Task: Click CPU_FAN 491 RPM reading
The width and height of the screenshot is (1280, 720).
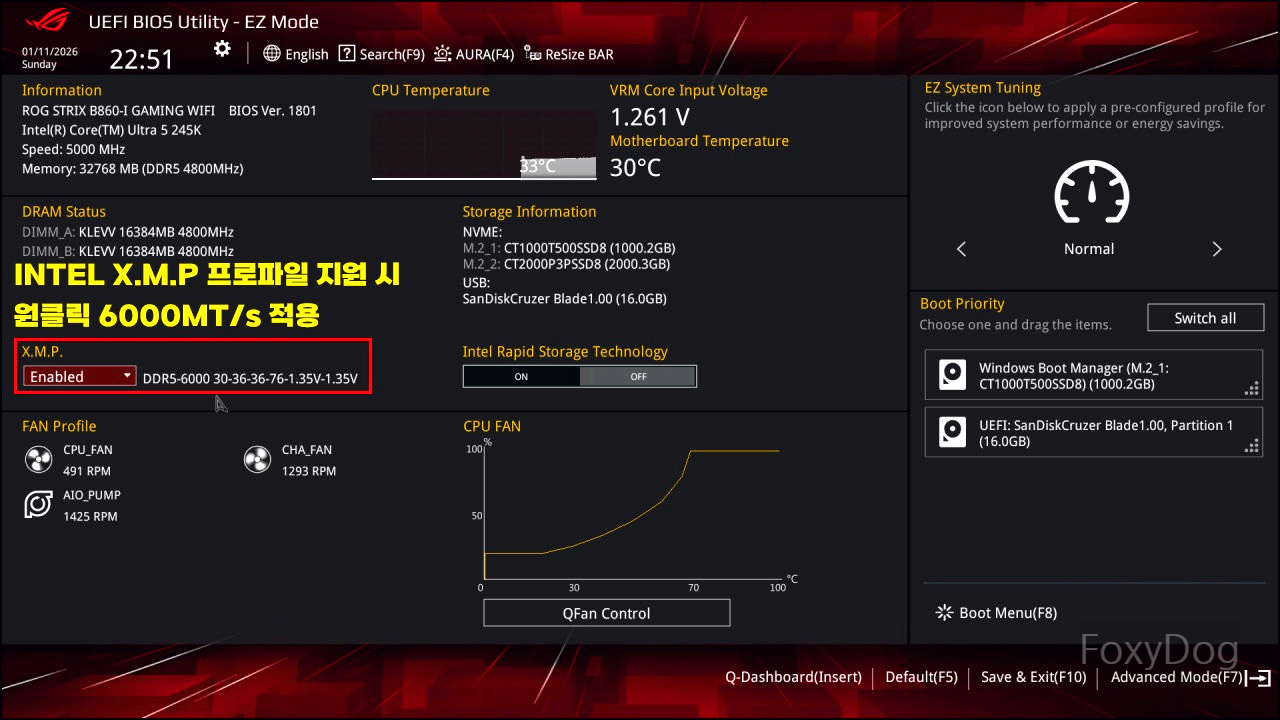Action: coord(87,471)
